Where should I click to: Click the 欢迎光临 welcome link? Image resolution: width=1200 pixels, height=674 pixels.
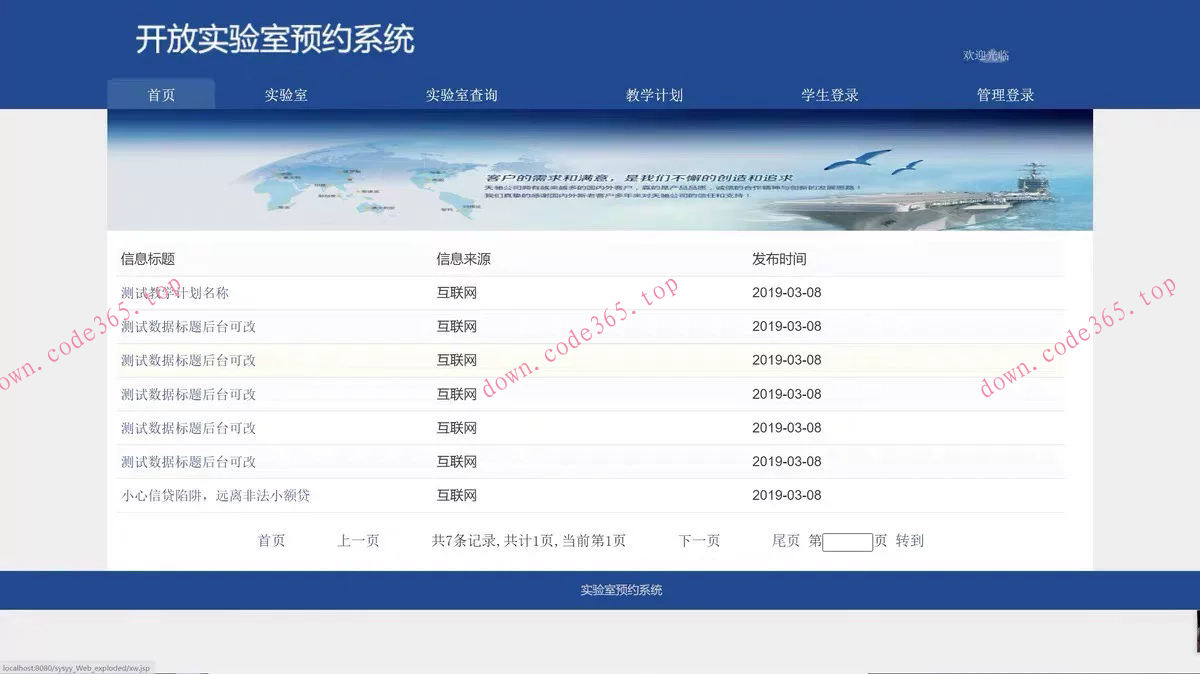(986, 56)
